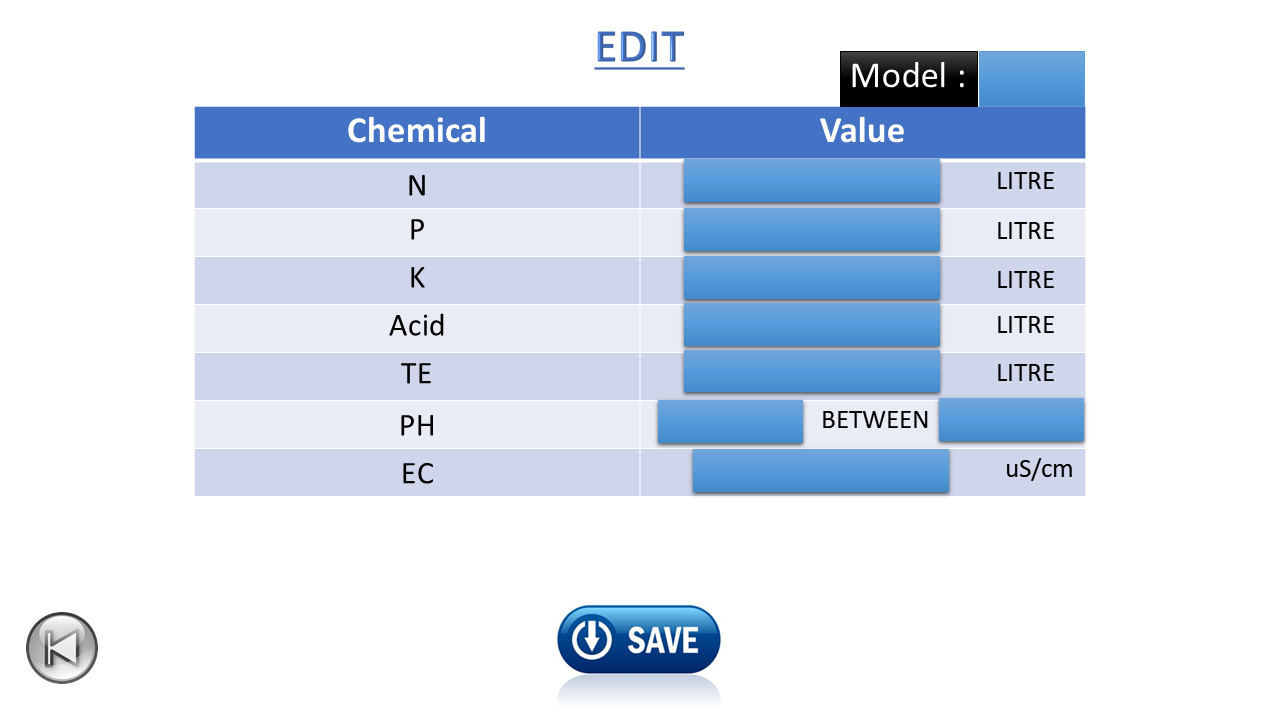Select the N litre value field
The image size is (1280, 720).
pyautogui.click(x=812, y=181)
